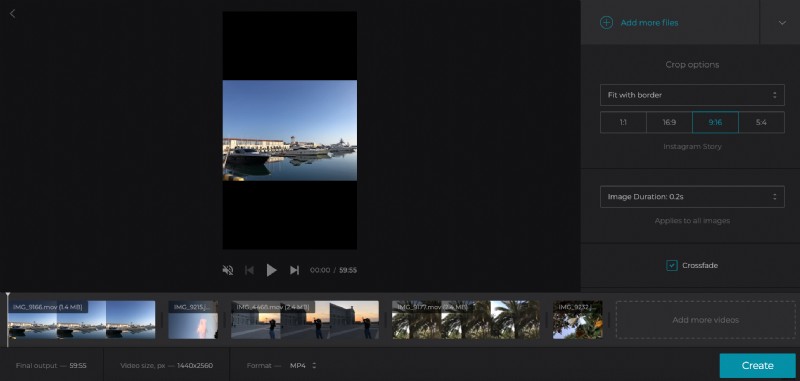
Task: Open the Fit with border dropdown
Action: point(692,95)
